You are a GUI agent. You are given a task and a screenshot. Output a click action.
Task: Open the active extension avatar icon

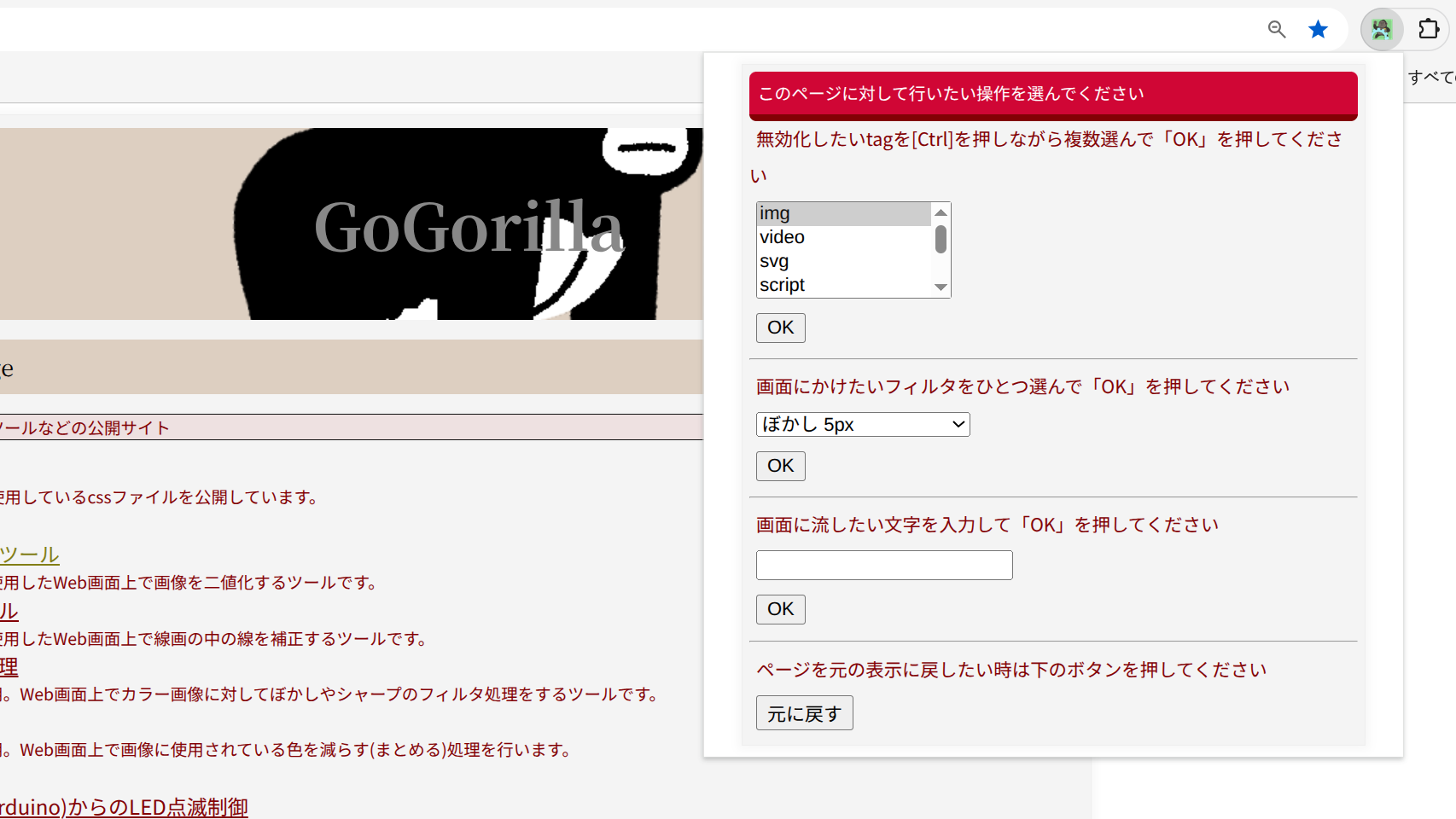coord(1382,30)
